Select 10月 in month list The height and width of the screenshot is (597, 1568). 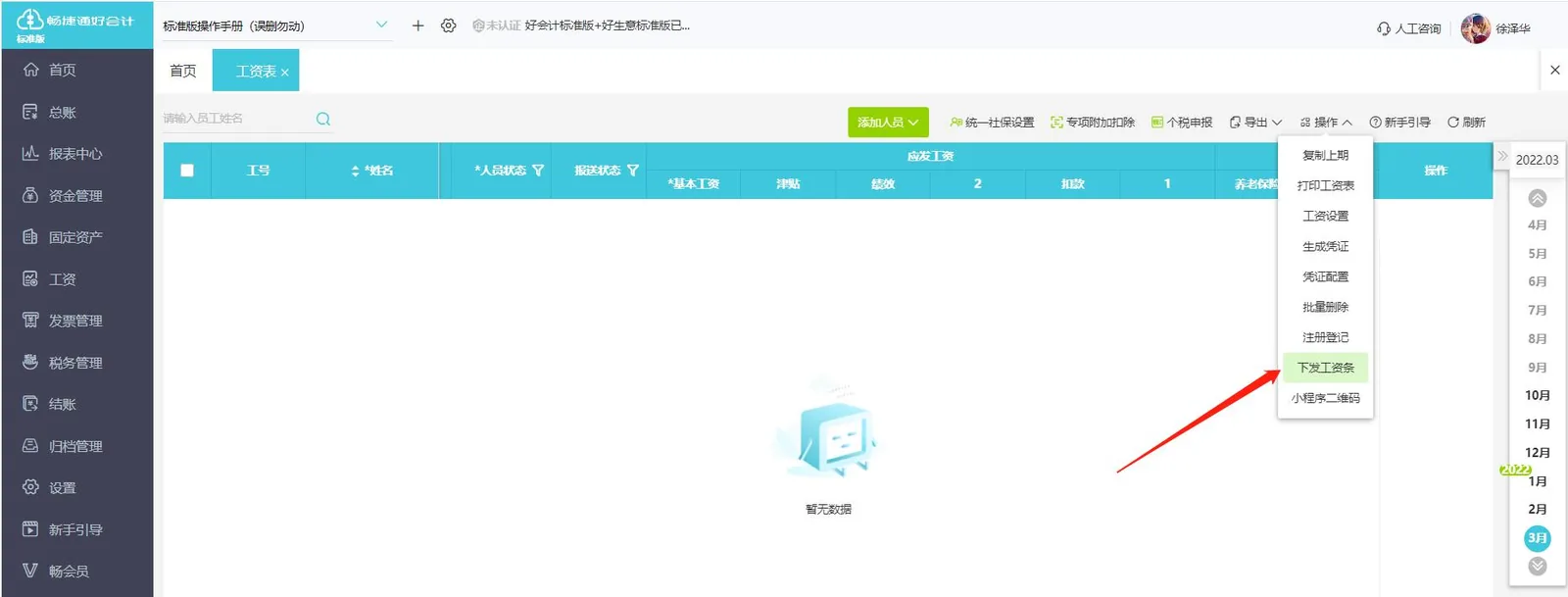tap(1537, 395)
